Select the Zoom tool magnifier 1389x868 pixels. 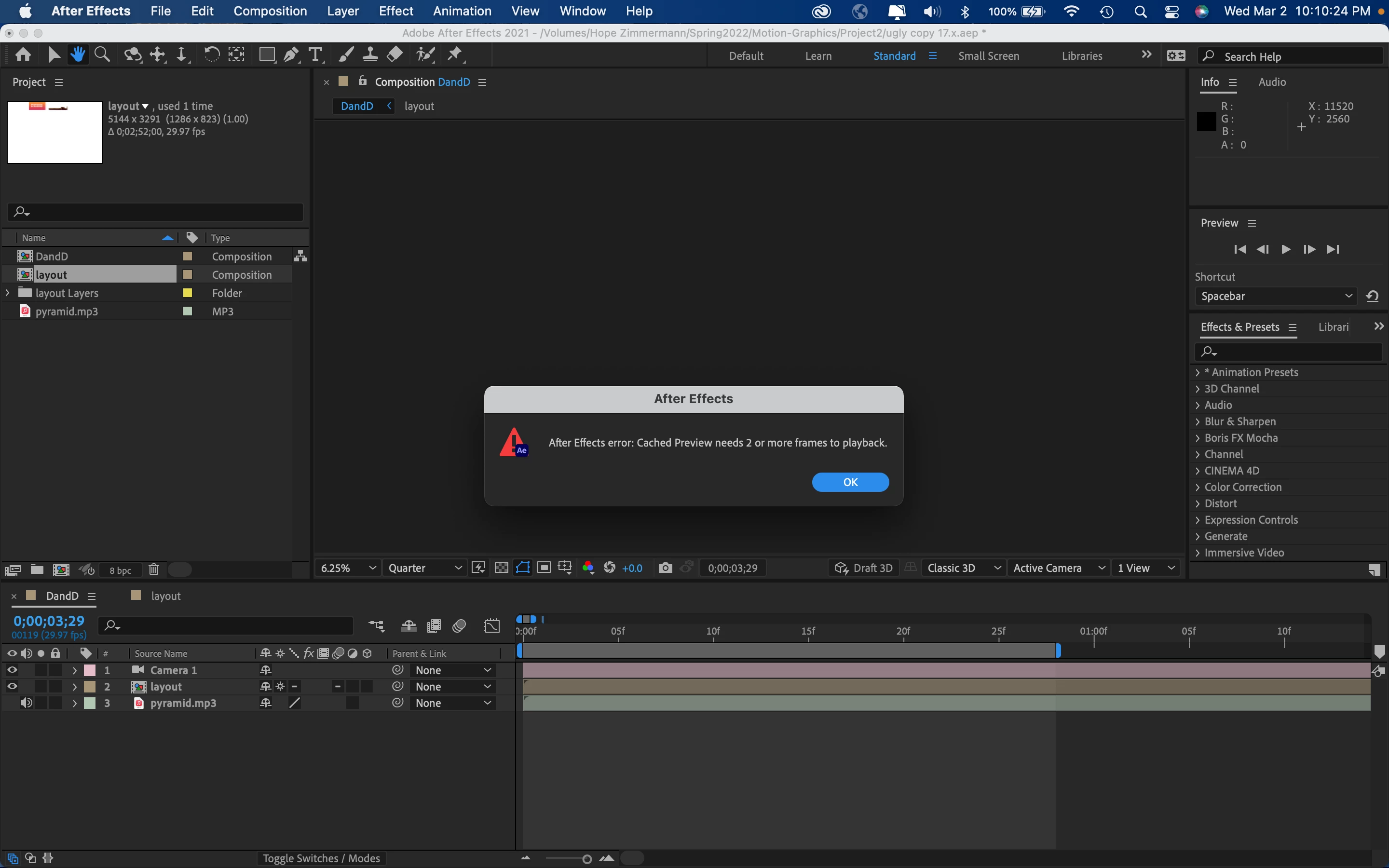[x=102, y=54]
